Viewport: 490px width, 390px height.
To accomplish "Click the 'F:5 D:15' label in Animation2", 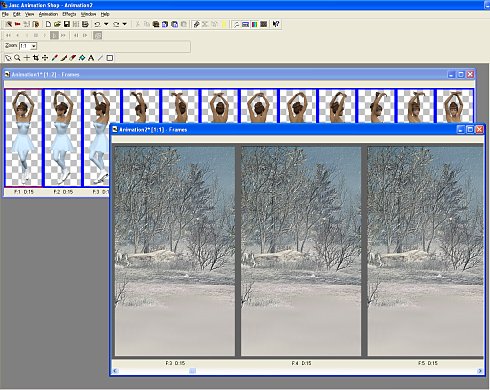I will 428,363.
